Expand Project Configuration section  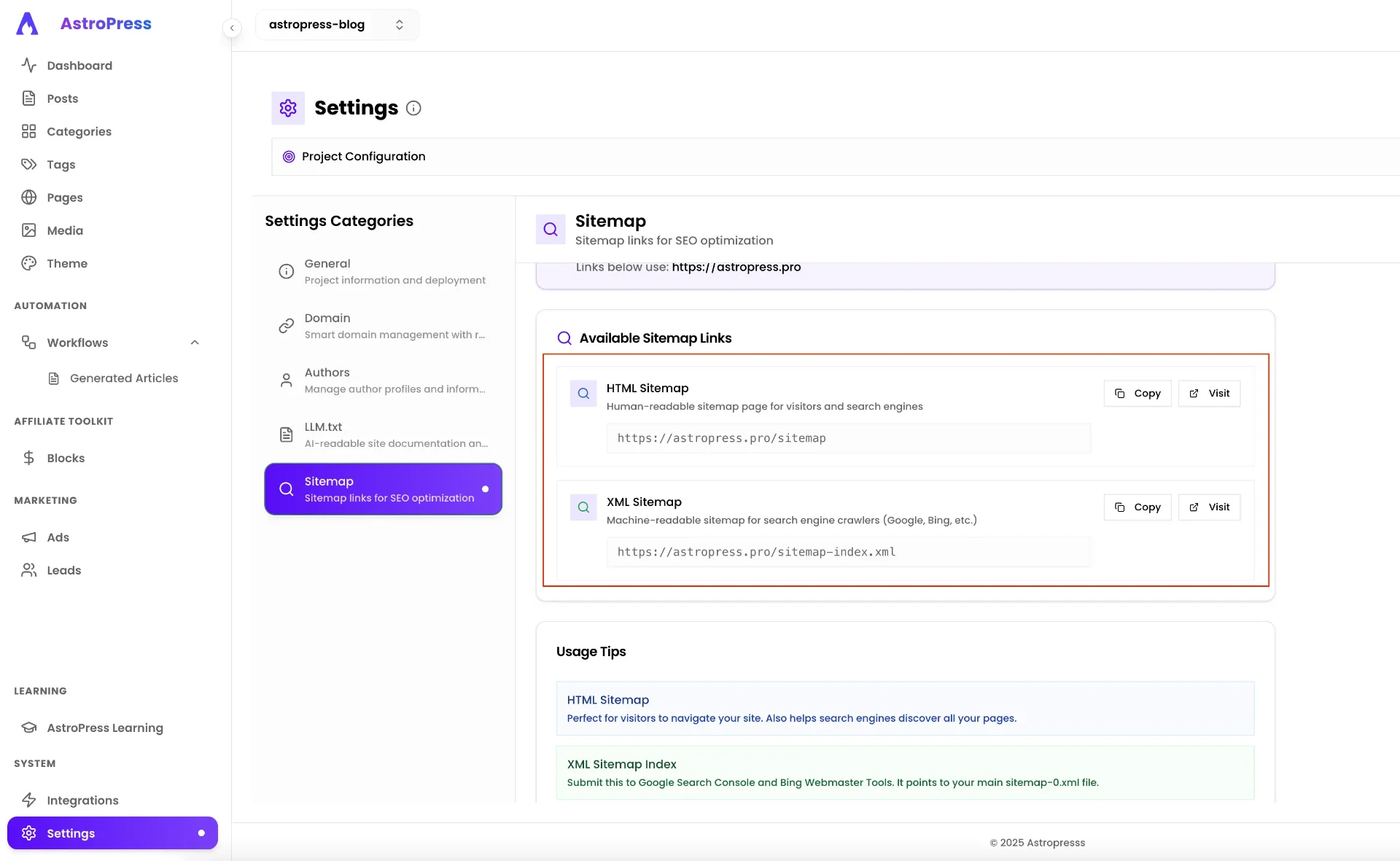click(363, 157)
